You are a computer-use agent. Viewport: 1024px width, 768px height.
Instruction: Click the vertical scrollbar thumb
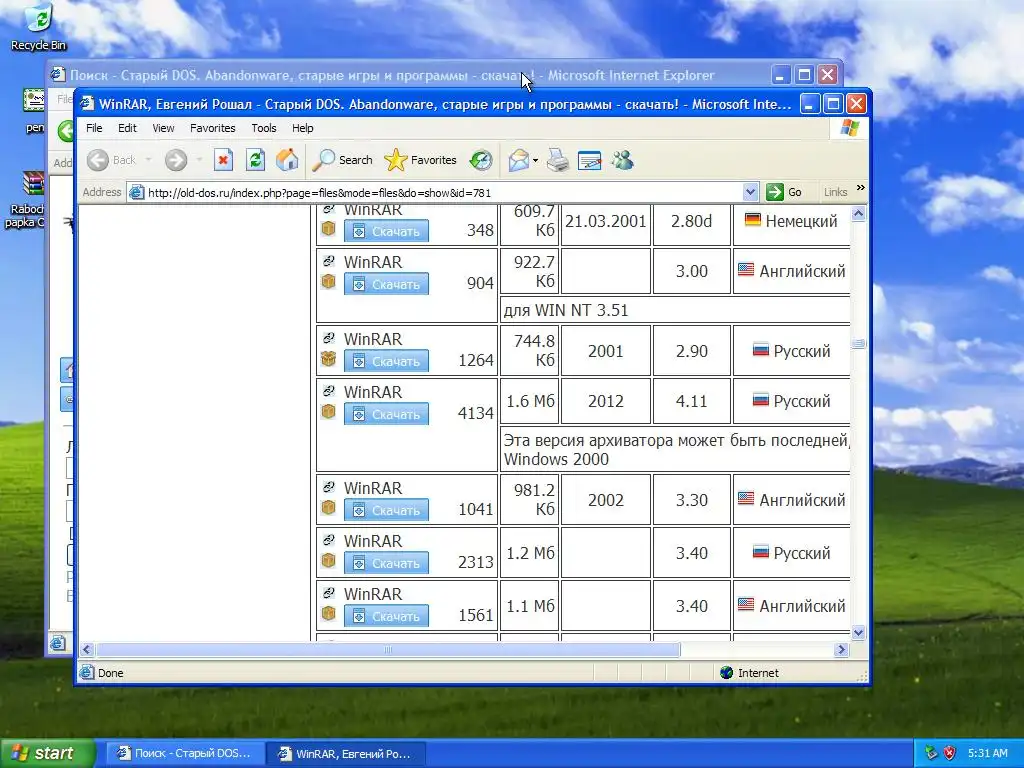tap(858, 344)
